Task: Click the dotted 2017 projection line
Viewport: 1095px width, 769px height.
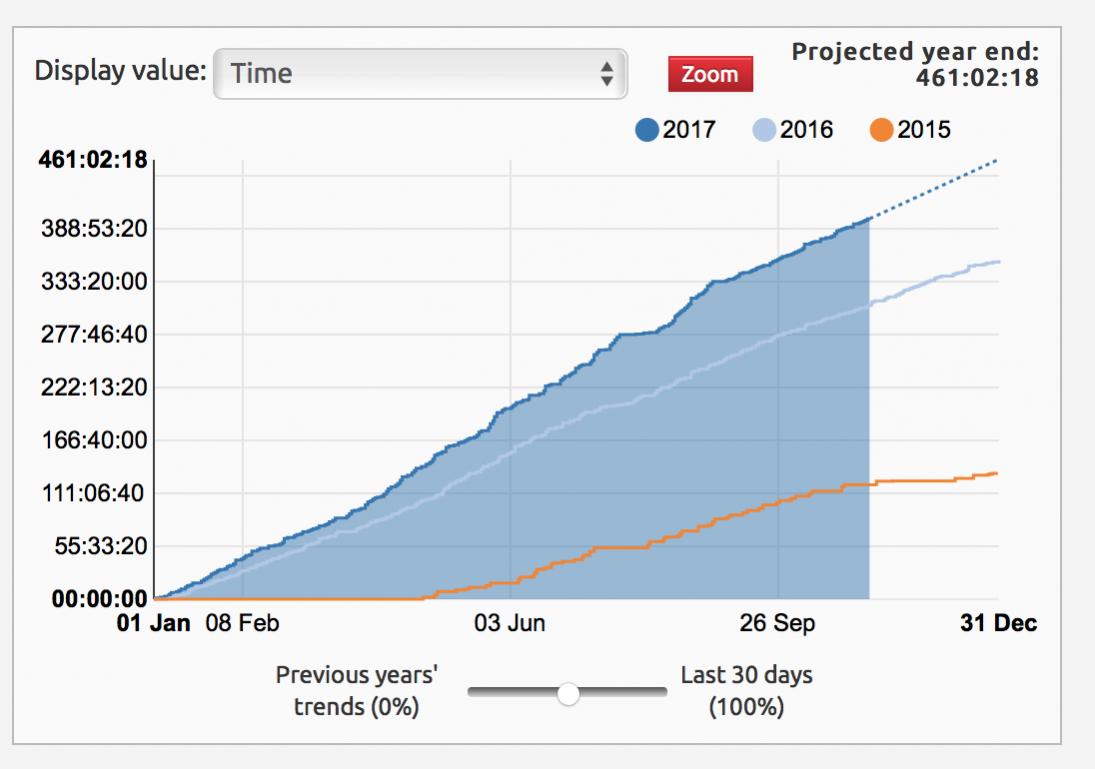Action: (935, 188)
